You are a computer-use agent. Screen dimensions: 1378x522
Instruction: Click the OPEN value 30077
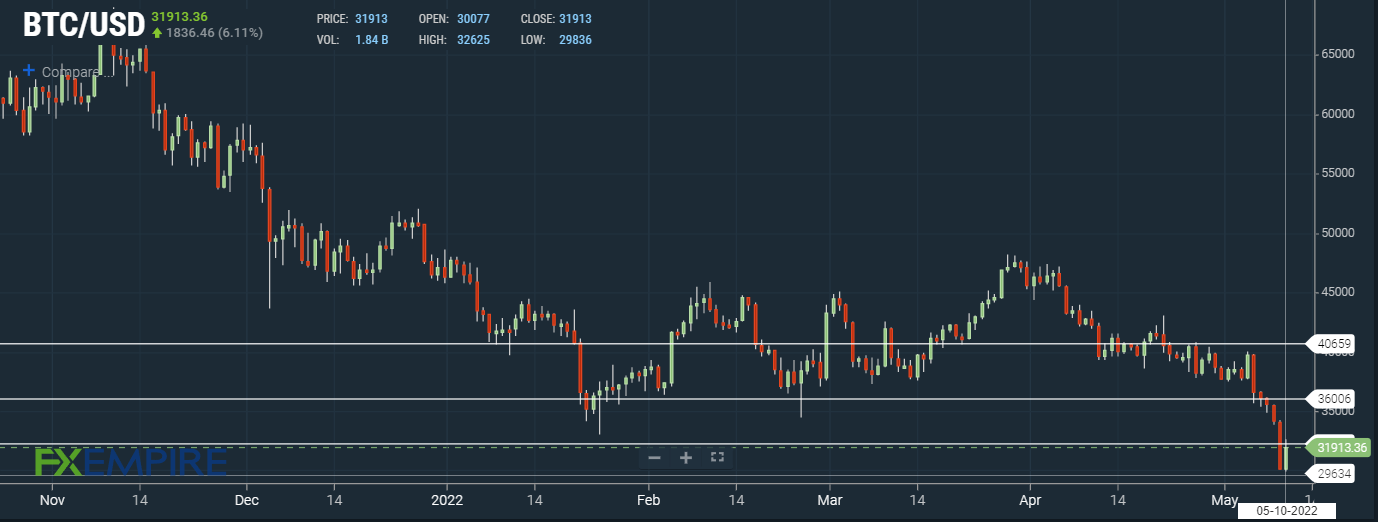coord(473,19)
